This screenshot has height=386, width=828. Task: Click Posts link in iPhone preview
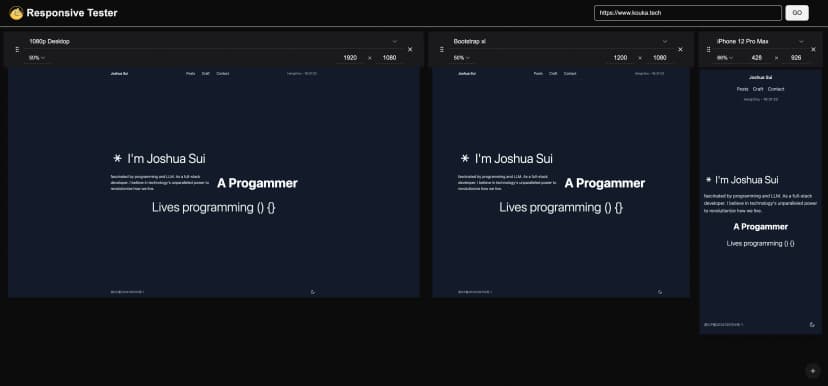point(742,89)
